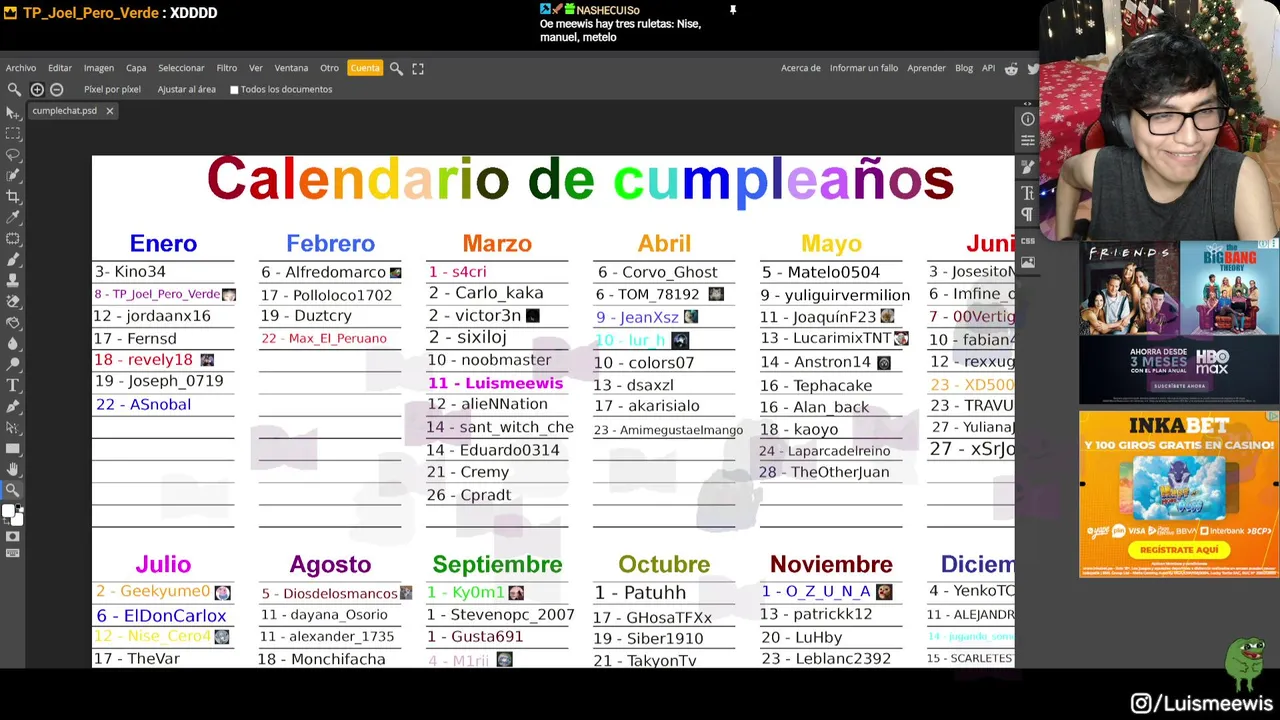Viewport: 1280px width, 720px height.
Task: Open the Archivo menu
Action: coord(21,68)
